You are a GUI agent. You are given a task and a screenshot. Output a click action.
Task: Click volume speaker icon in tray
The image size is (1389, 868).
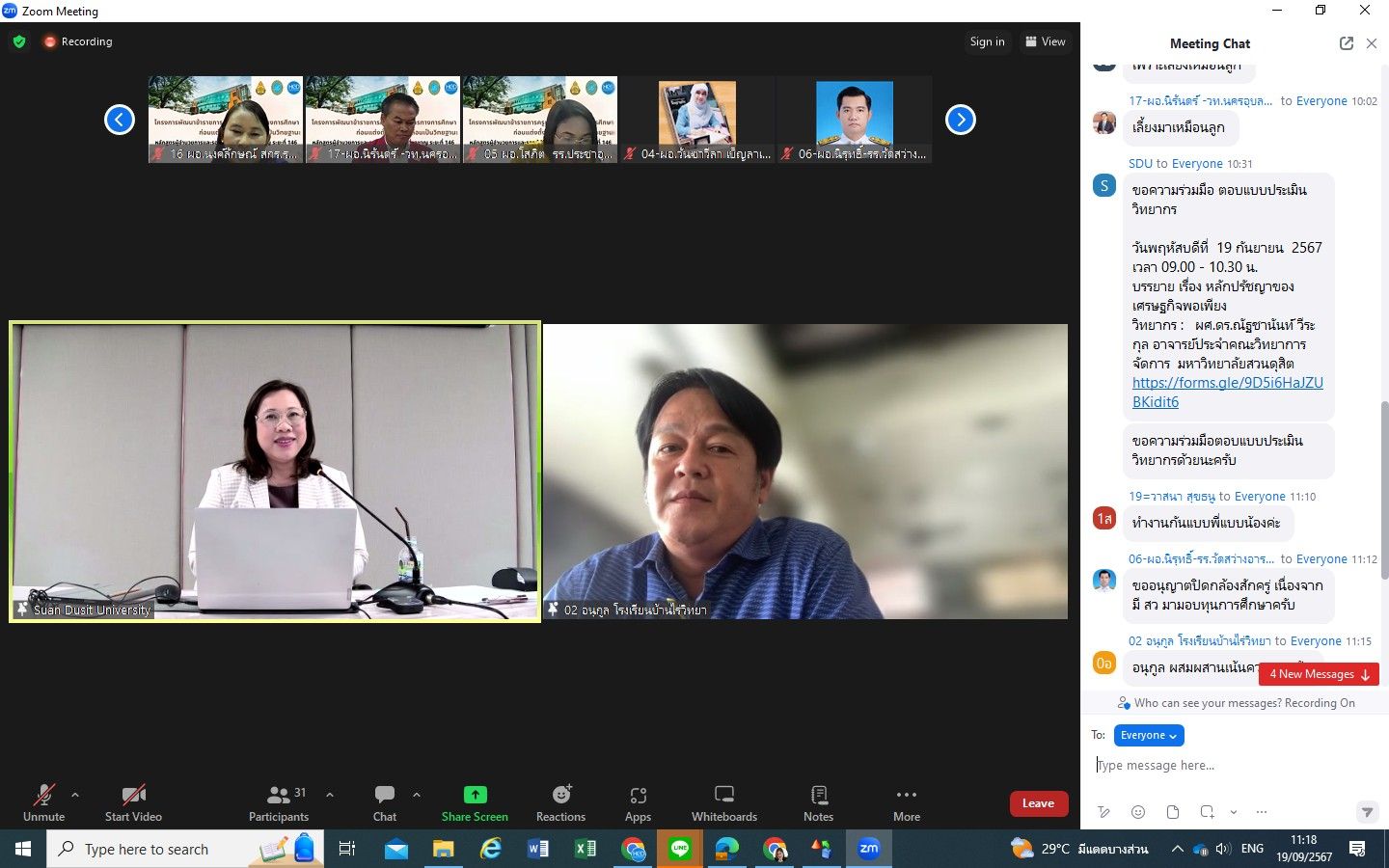point(1223,849)
